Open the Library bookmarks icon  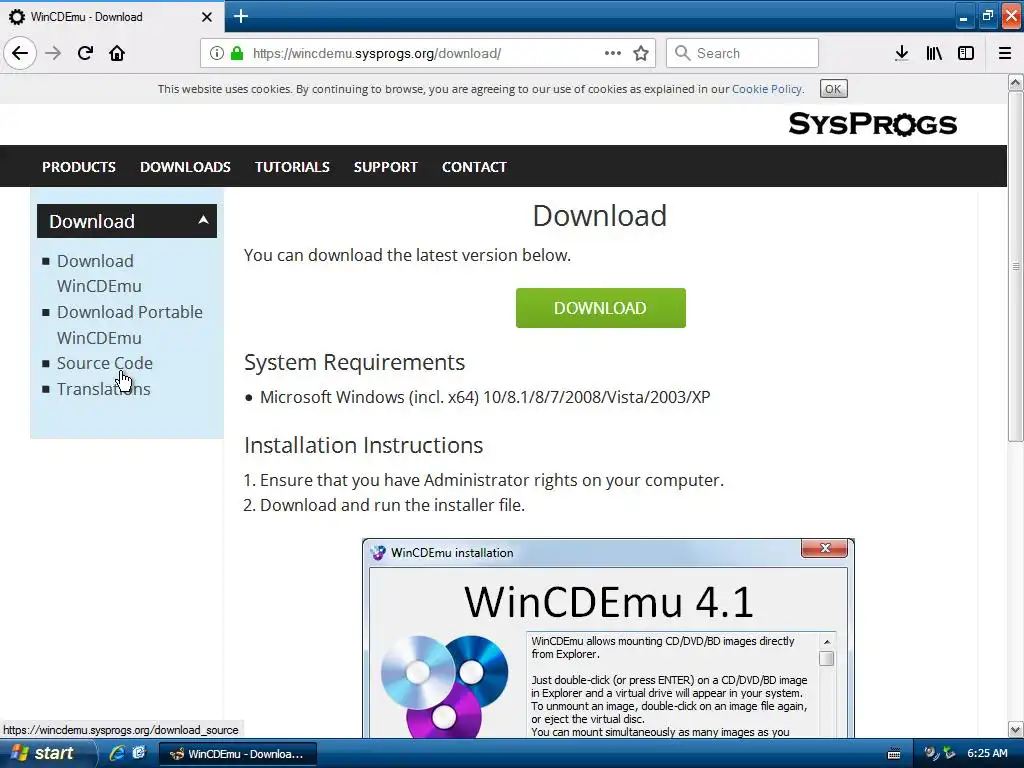click(934, 53)
